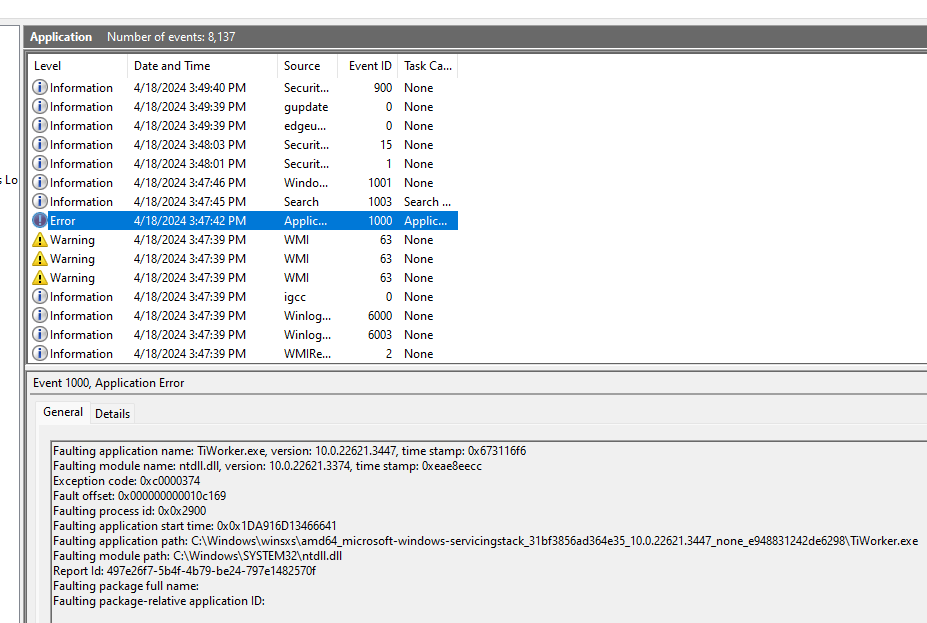This screenshot has height=623, width=927.
Task: Click the Information icon in the gupdate row
Action: click(40, 106)
